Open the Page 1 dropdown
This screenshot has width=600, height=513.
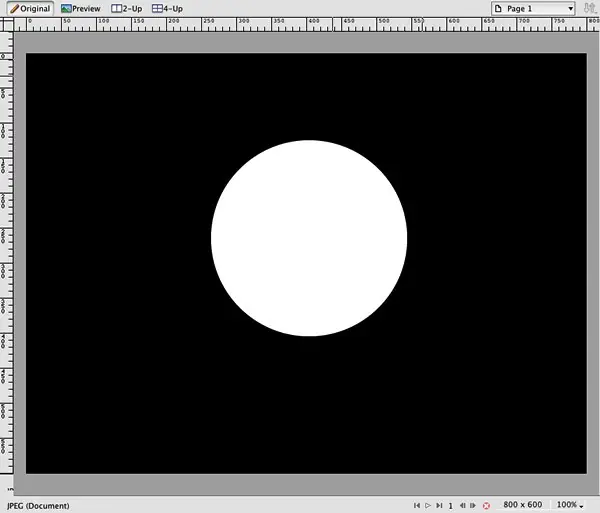coord(533,8)
